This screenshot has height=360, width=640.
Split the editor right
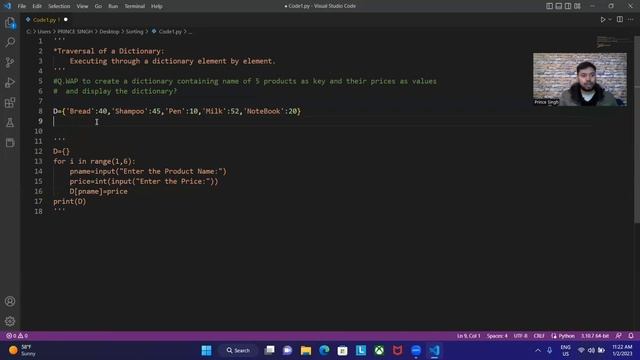[620, 20]
